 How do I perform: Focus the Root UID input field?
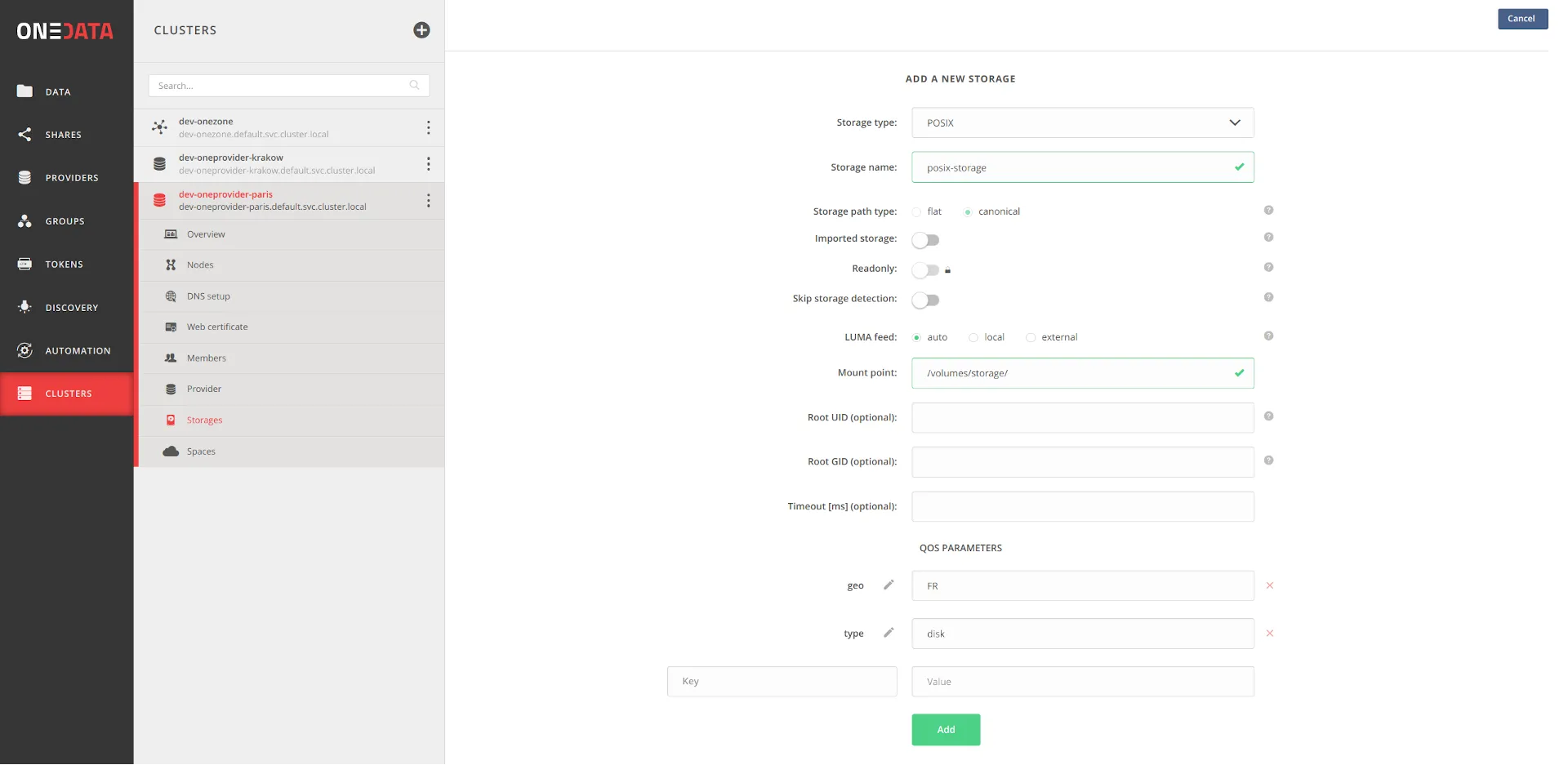point(1082,418)
